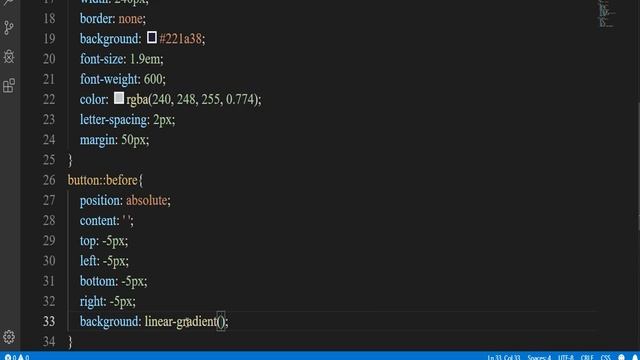Click the closing brace on line 34
Image resolution: width=640 pixels, height=360 pixels.
pos(70,342)
